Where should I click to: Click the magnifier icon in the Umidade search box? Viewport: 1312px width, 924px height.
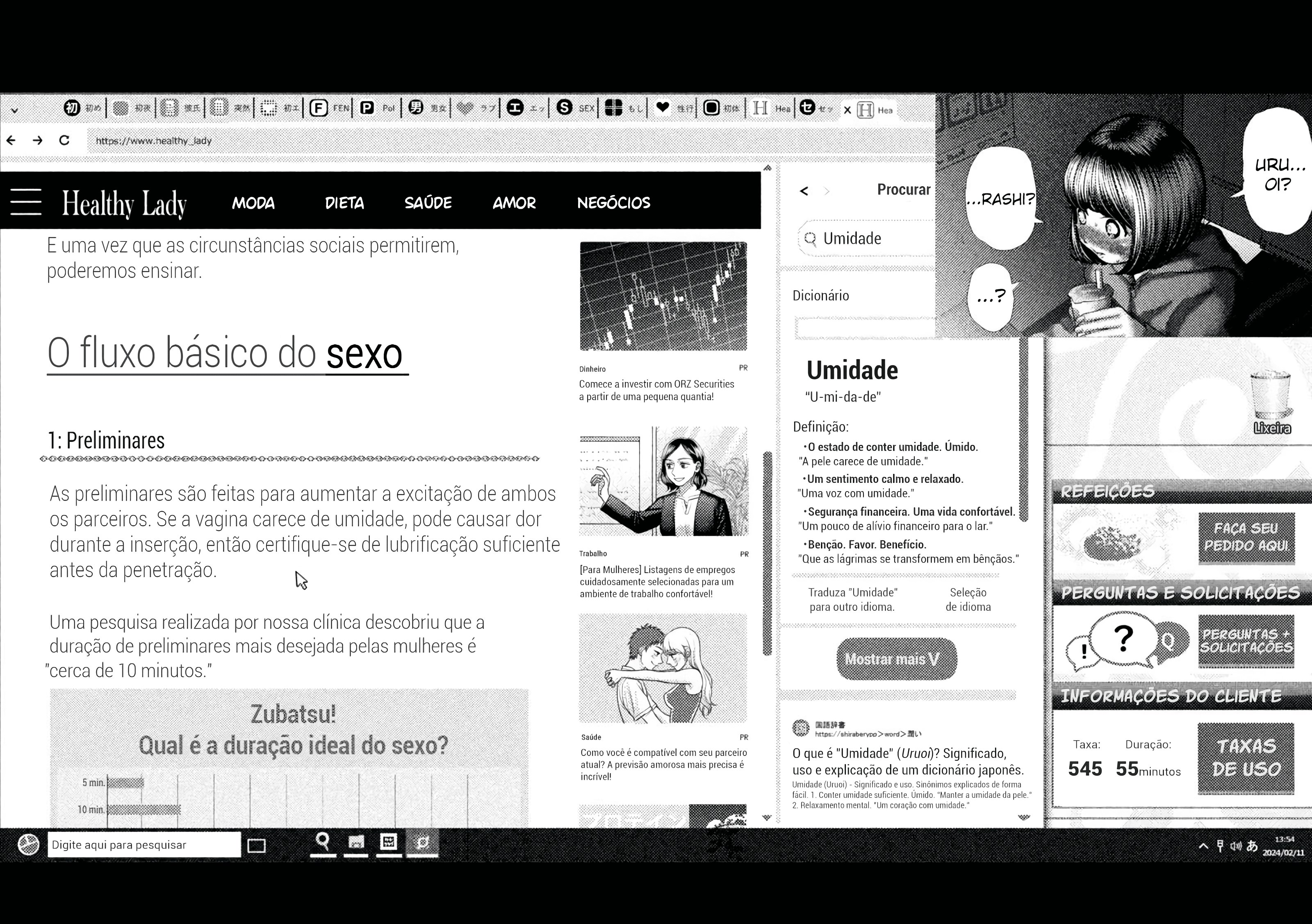(810, 238)
